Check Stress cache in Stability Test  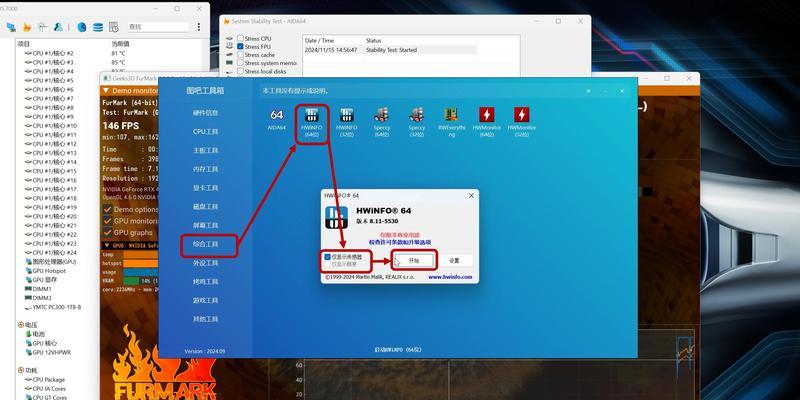240,55
